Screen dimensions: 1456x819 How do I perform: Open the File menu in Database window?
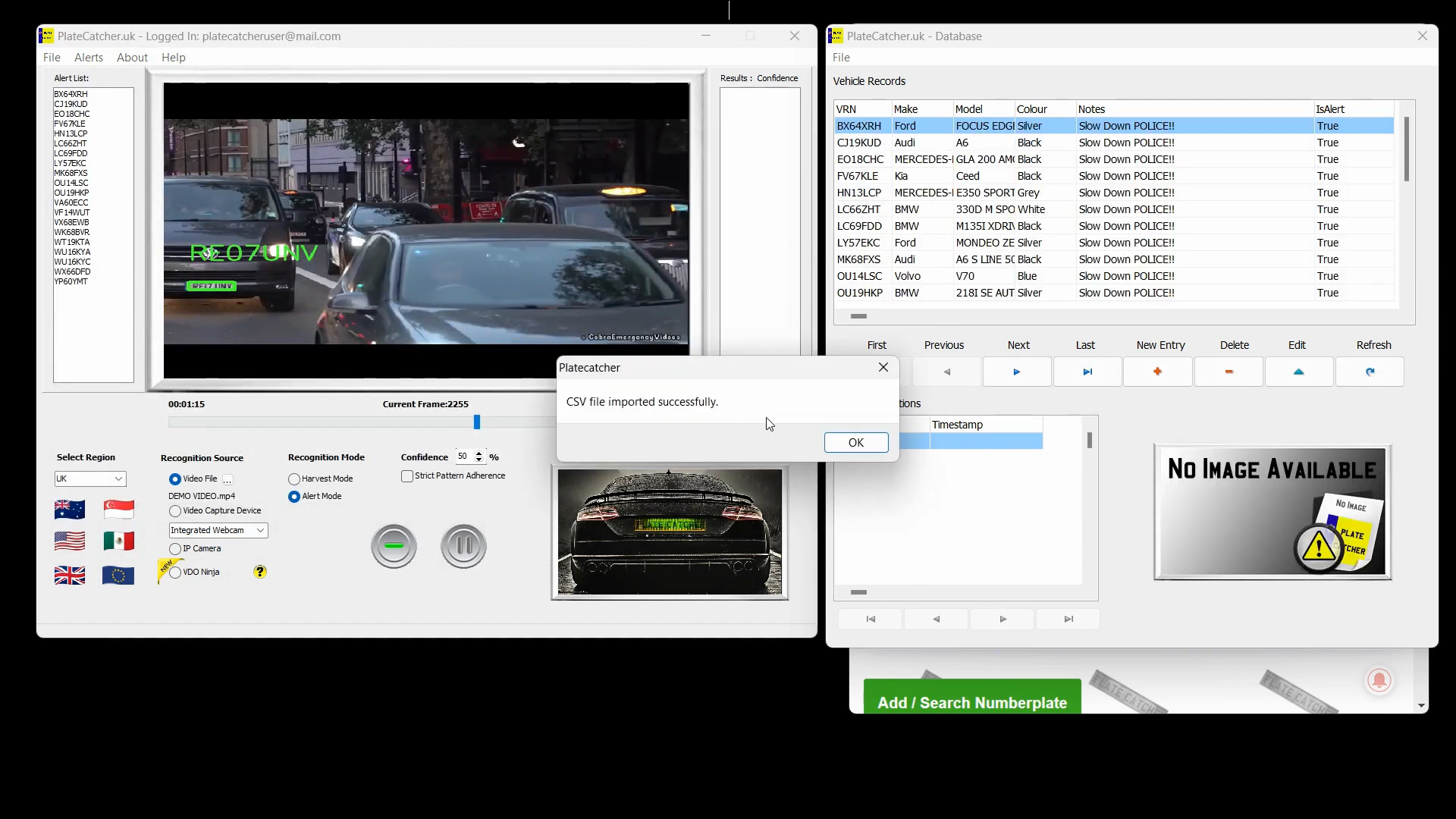pos(841,58)
